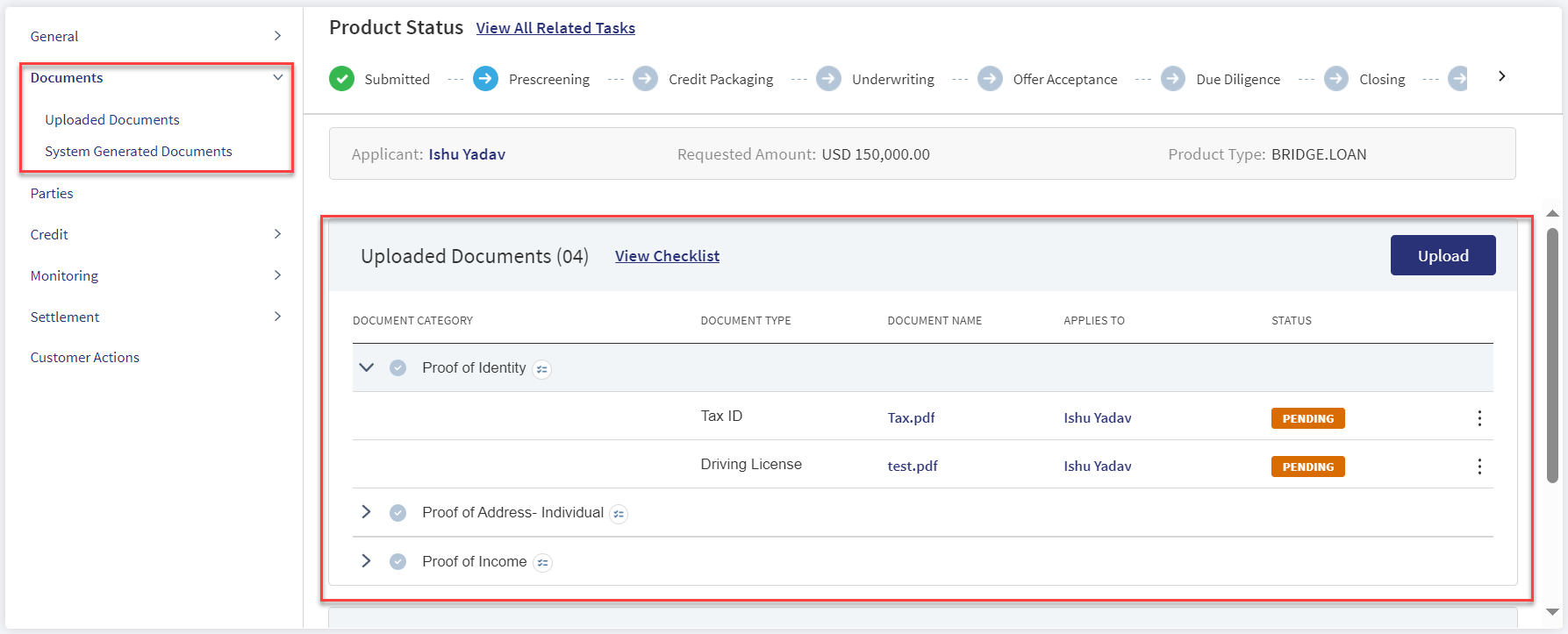Click the Documents sidebar heading
Image resolution: width=1568 pixels, height=634 pixels.
(x=67, y=77)
